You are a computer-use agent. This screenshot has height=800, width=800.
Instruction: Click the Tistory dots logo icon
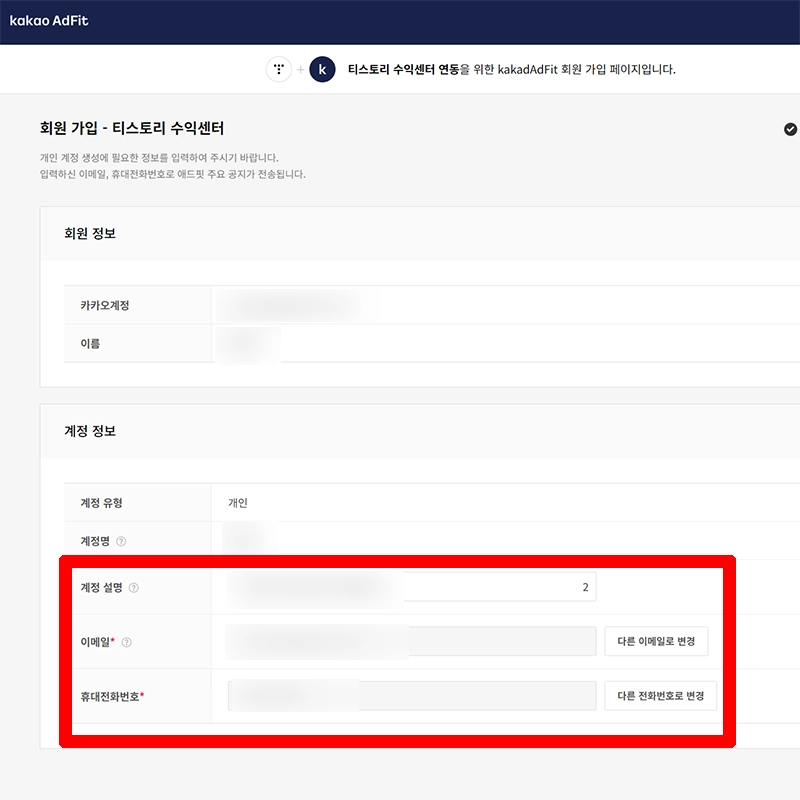click(x=279, y=69)
